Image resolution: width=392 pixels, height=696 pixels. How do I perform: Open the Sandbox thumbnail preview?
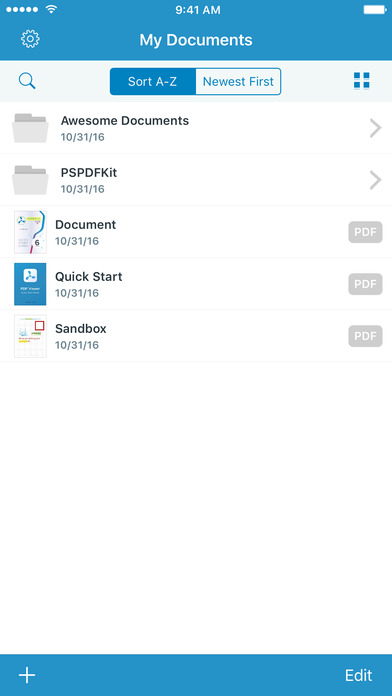click(x=30, y=336)
